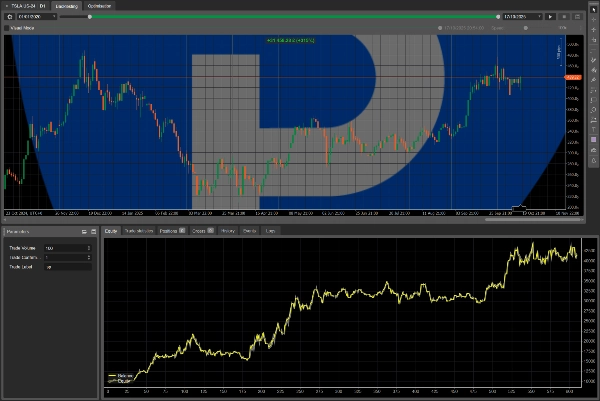Click the green backtesting timeline slider
600x401 pixels.
pos(300,17)
